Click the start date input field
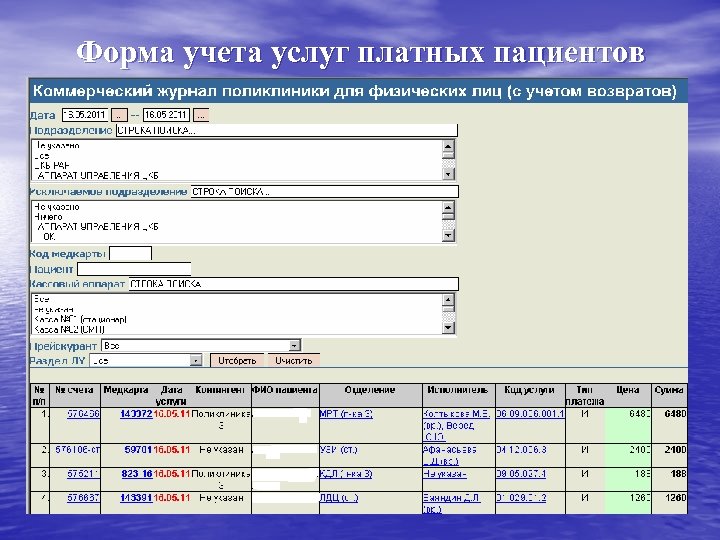The width and height of the screenshot is (720, 540). coord(85,115)
